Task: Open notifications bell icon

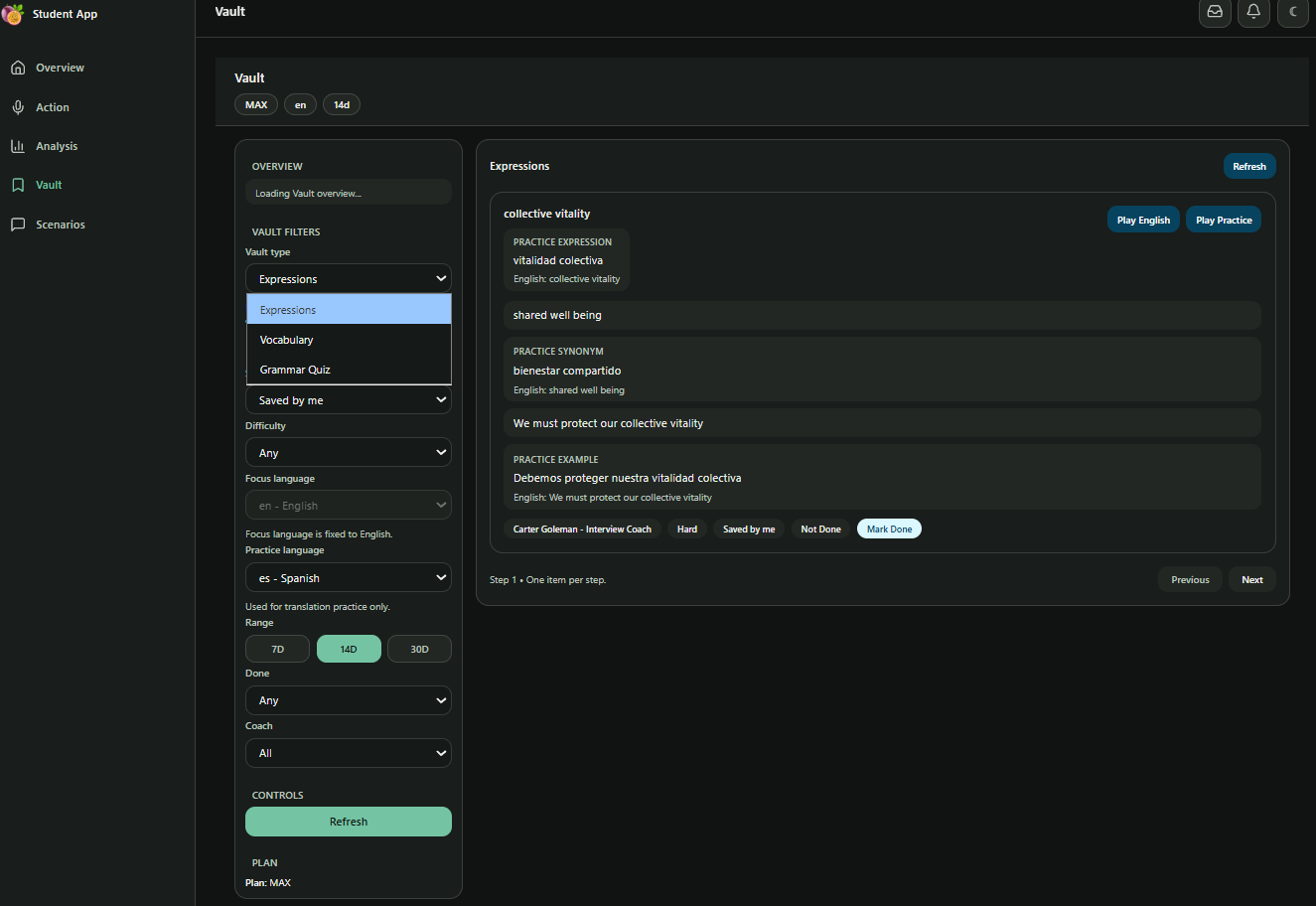Action: 1253,12
